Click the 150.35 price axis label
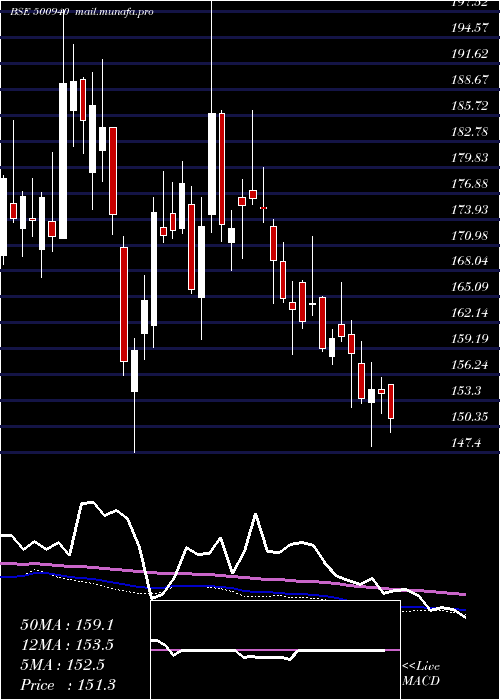This screenshot has height=700, width=500. click(469, 417)
